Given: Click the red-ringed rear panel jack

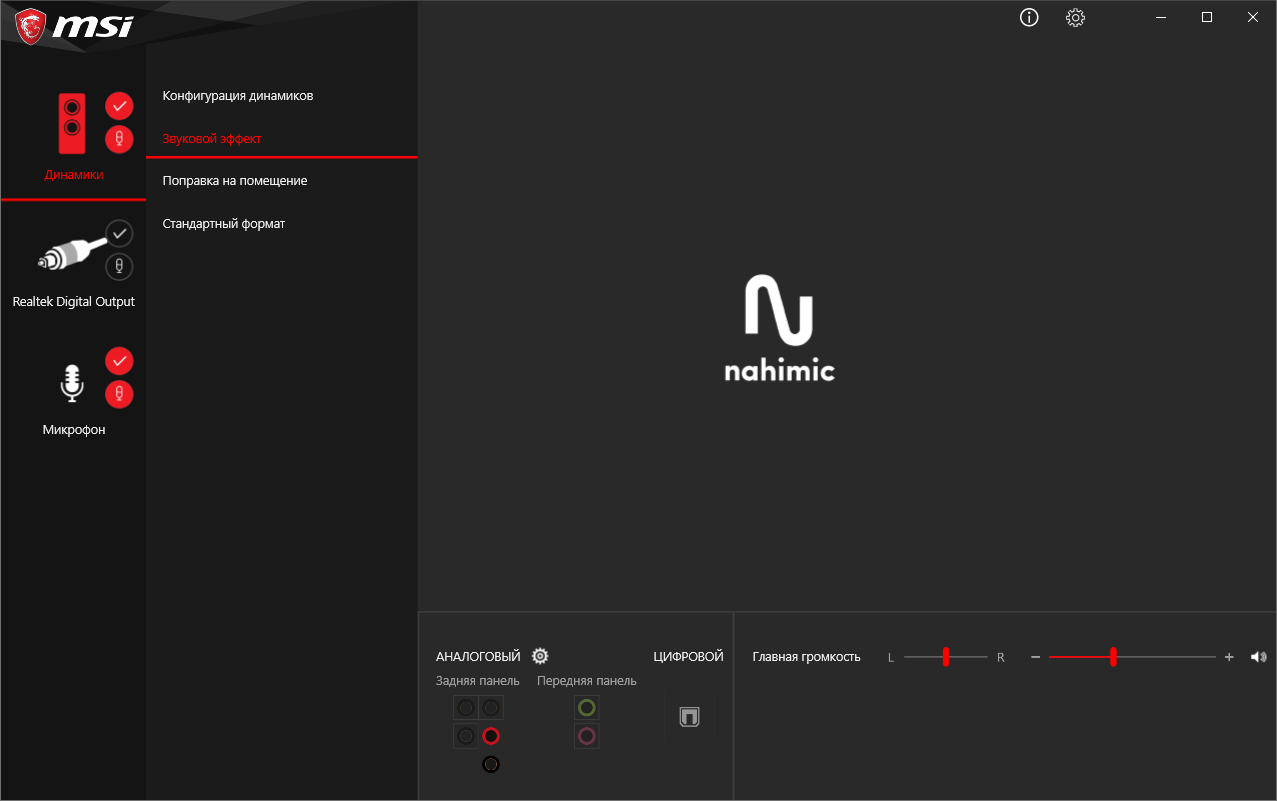Looking at the screenshot, I should point(490,736).
